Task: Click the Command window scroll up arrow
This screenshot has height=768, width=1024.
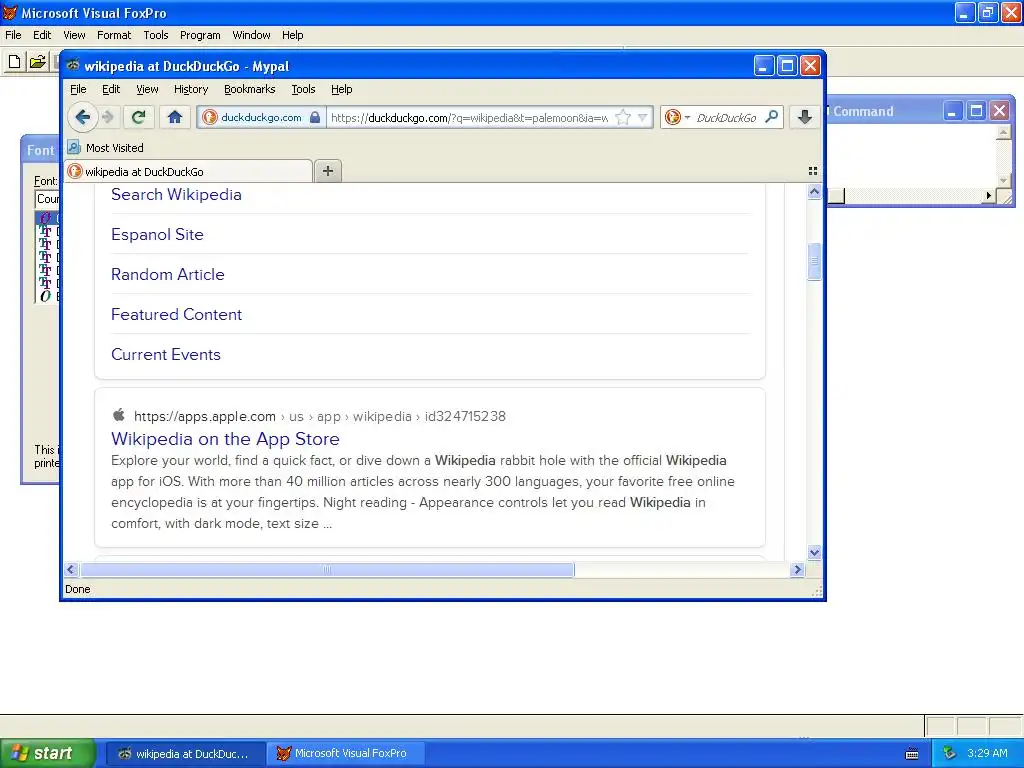Action: pos(1004,132)
